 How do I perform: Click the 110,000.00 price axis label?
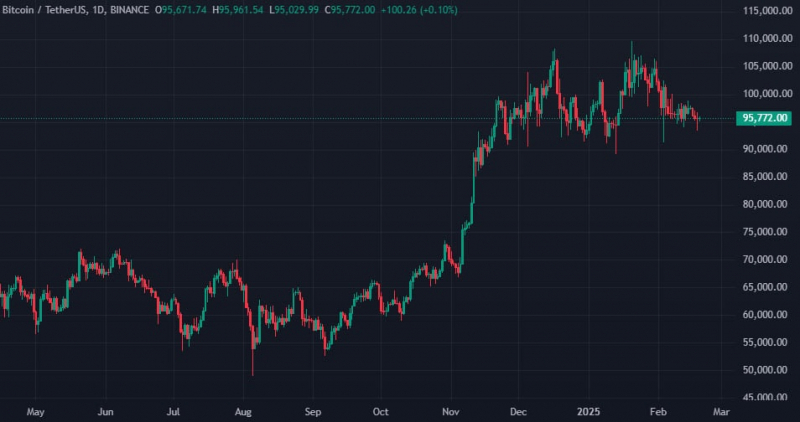[768, 38]
